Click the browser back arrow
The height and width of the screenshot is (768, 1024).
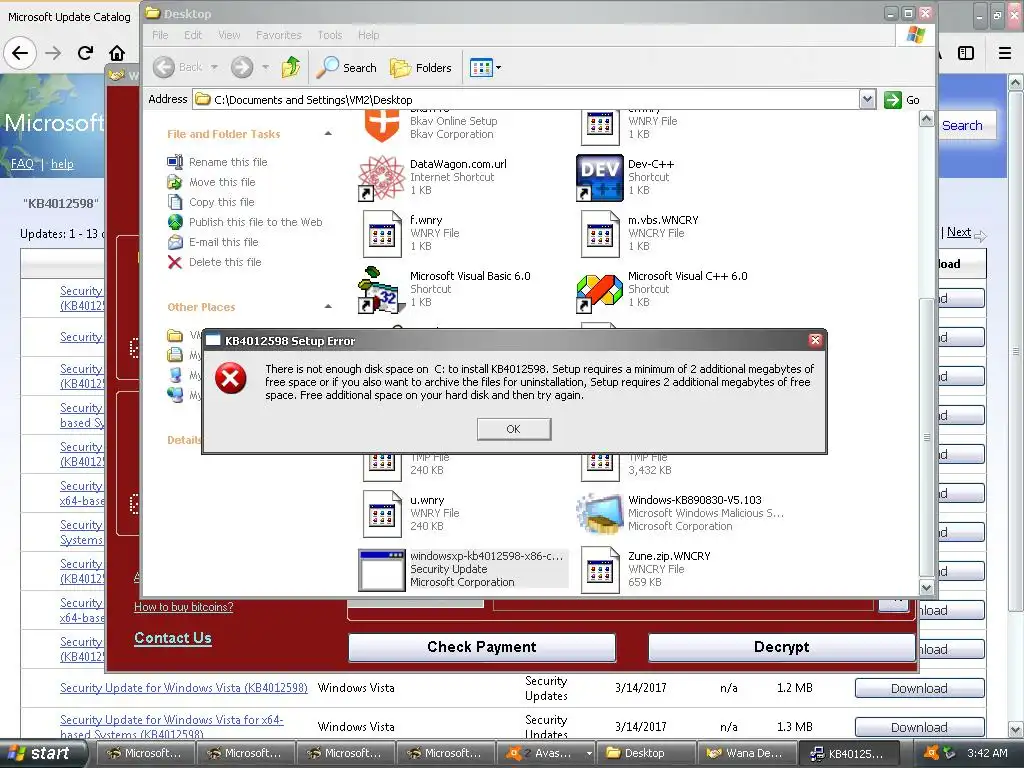tap(20, 53)
